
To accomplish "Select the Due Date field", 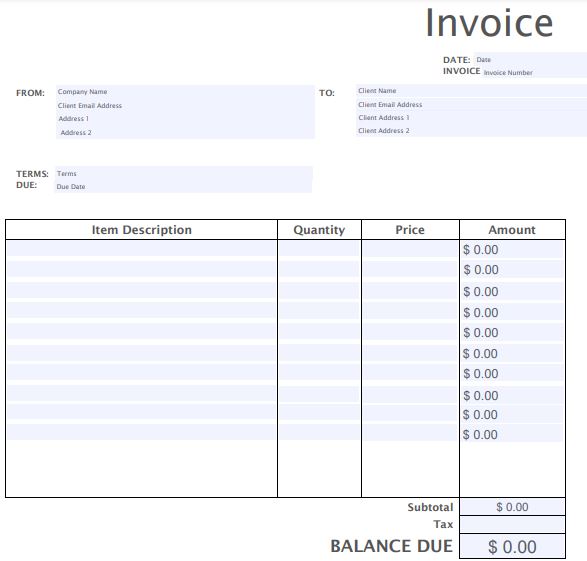I will 183,186.
